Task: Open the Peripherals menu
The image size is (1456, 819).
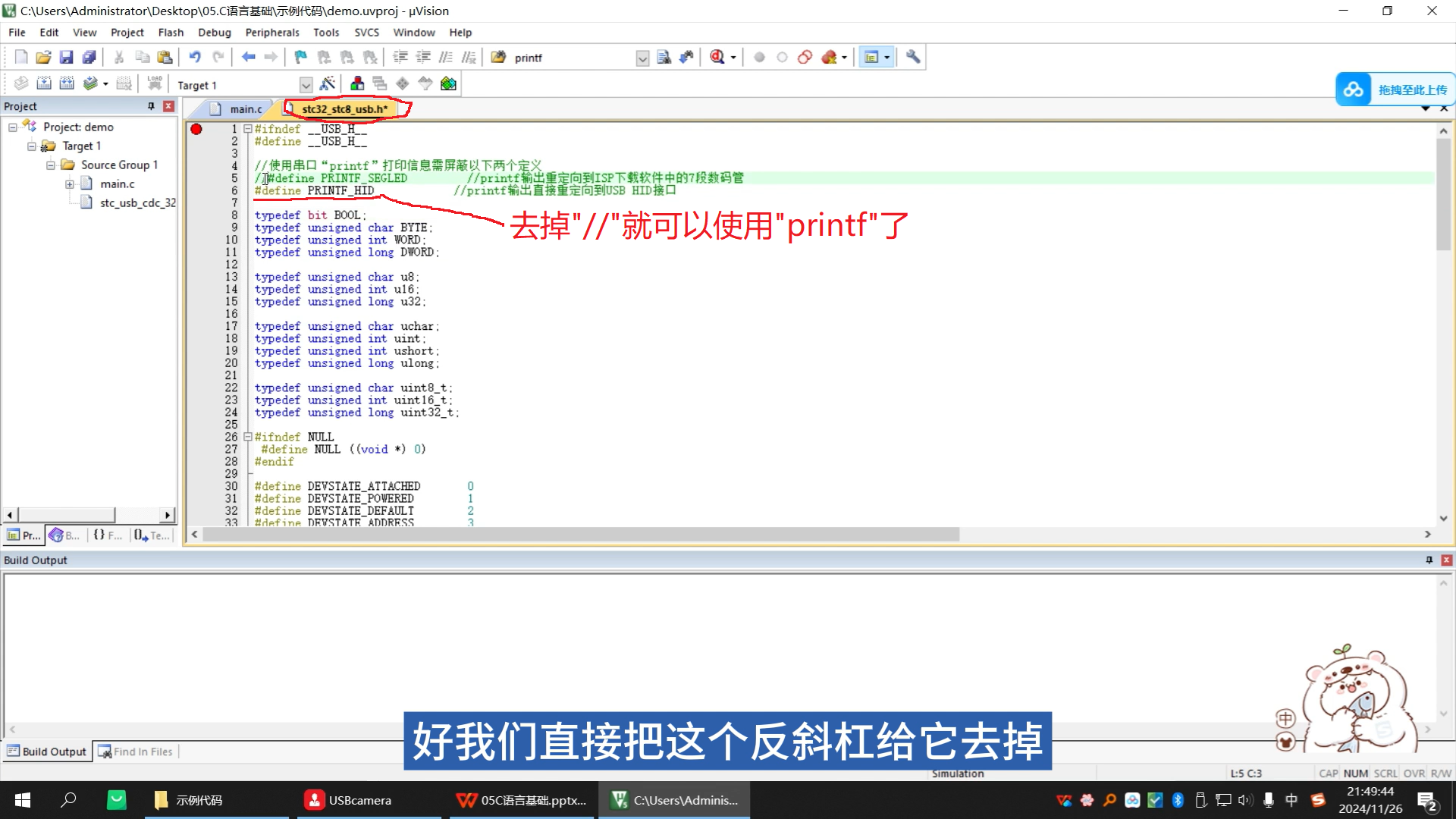Action: 271,33
